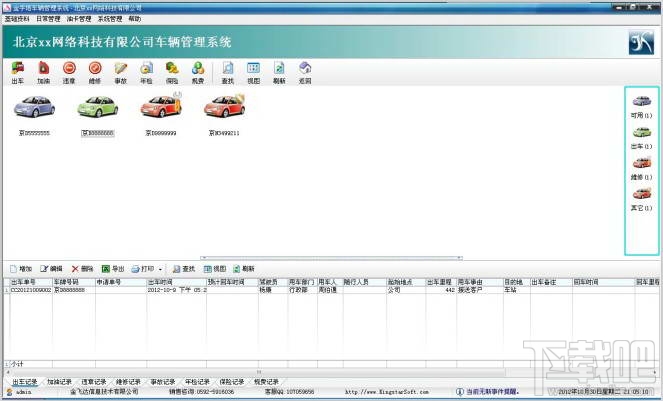This screenshot has width=663, height=401.
Task: Filter by 出车 dispatched cars in side panel
Action: 641,138
